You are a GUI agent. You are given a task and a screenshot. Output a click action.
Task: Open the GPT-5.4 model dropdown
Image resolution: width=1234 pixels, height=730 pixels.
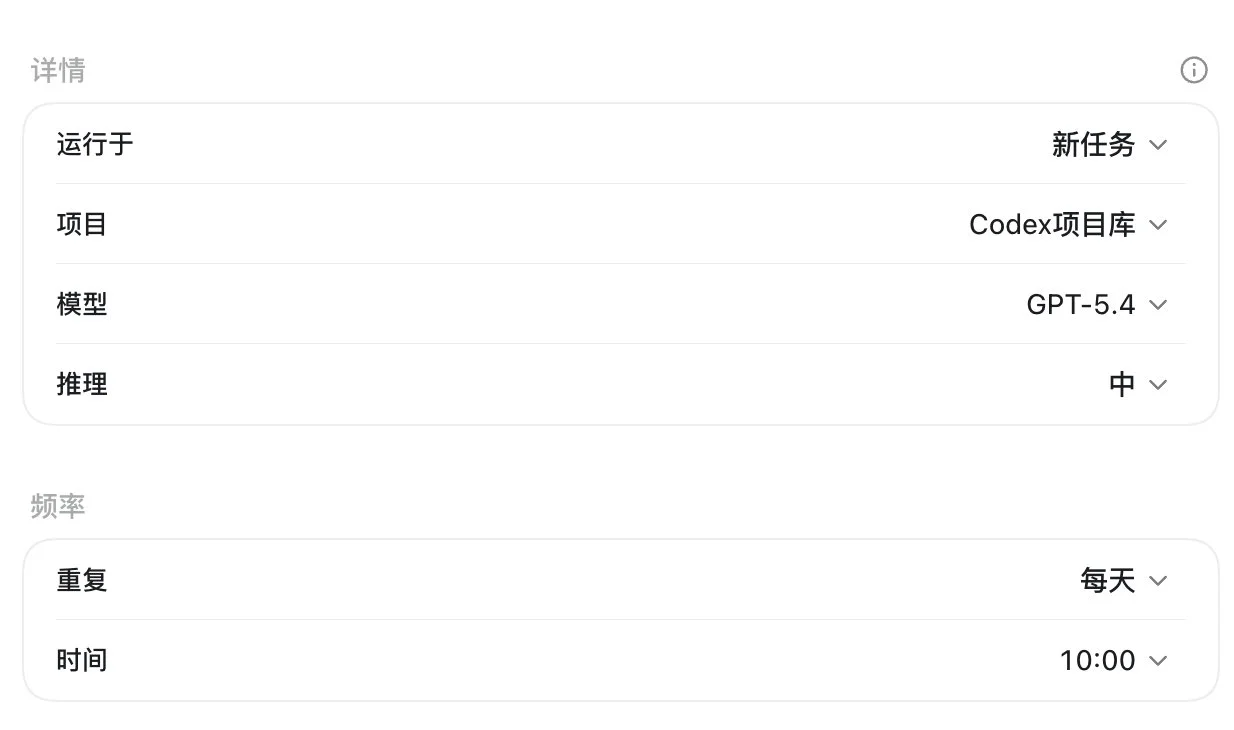[x=1097, y=305]
